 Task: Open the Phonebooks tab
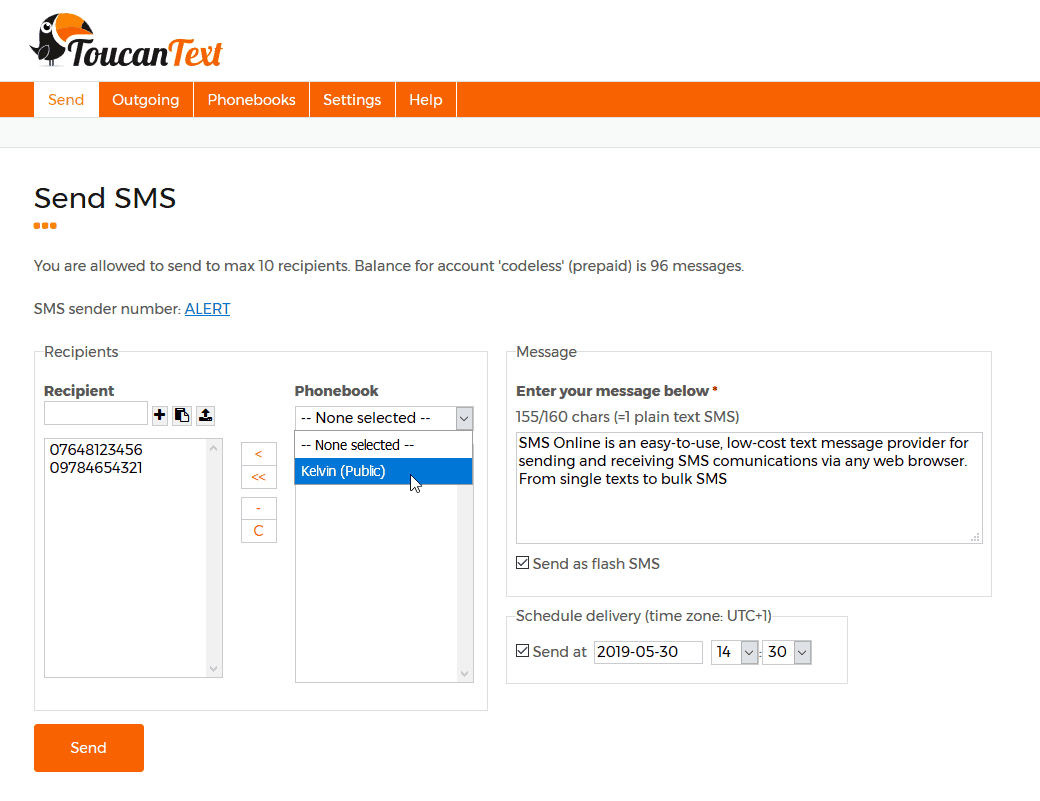coord(251,100)
